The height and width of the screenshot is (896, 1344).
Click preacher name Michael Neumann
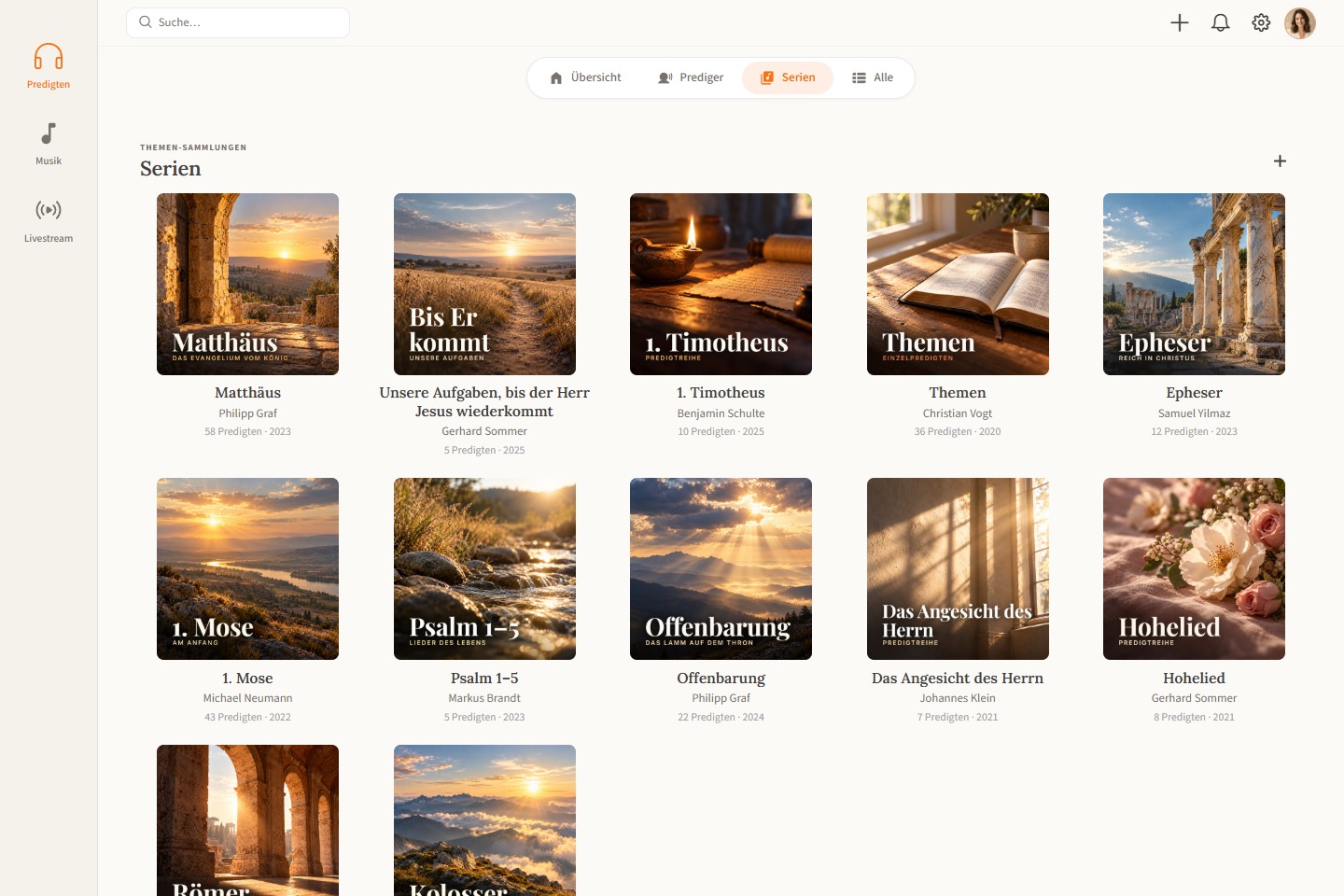point(247,698)
